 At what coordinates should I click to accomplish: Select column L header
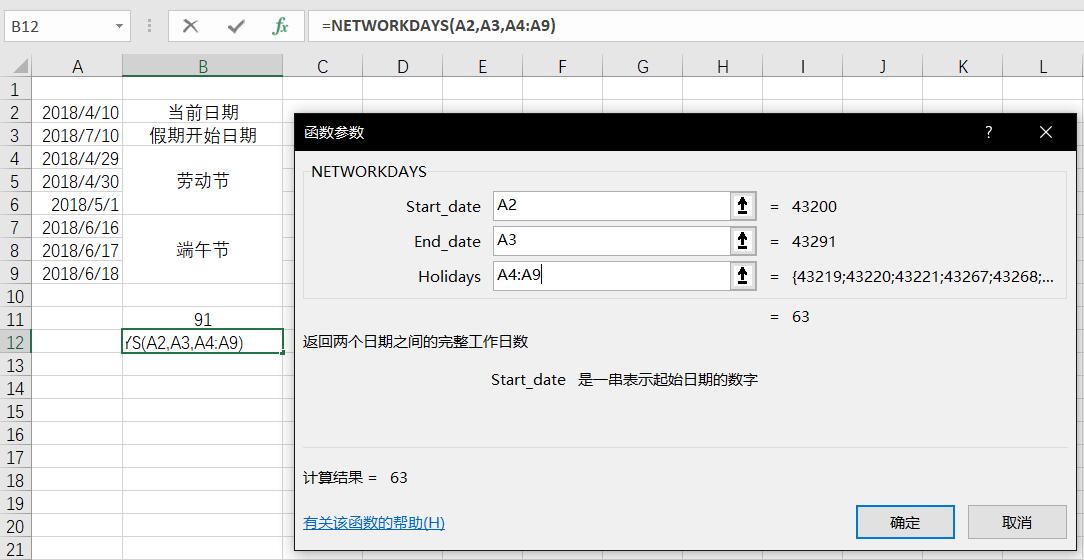coord(1043,66)
